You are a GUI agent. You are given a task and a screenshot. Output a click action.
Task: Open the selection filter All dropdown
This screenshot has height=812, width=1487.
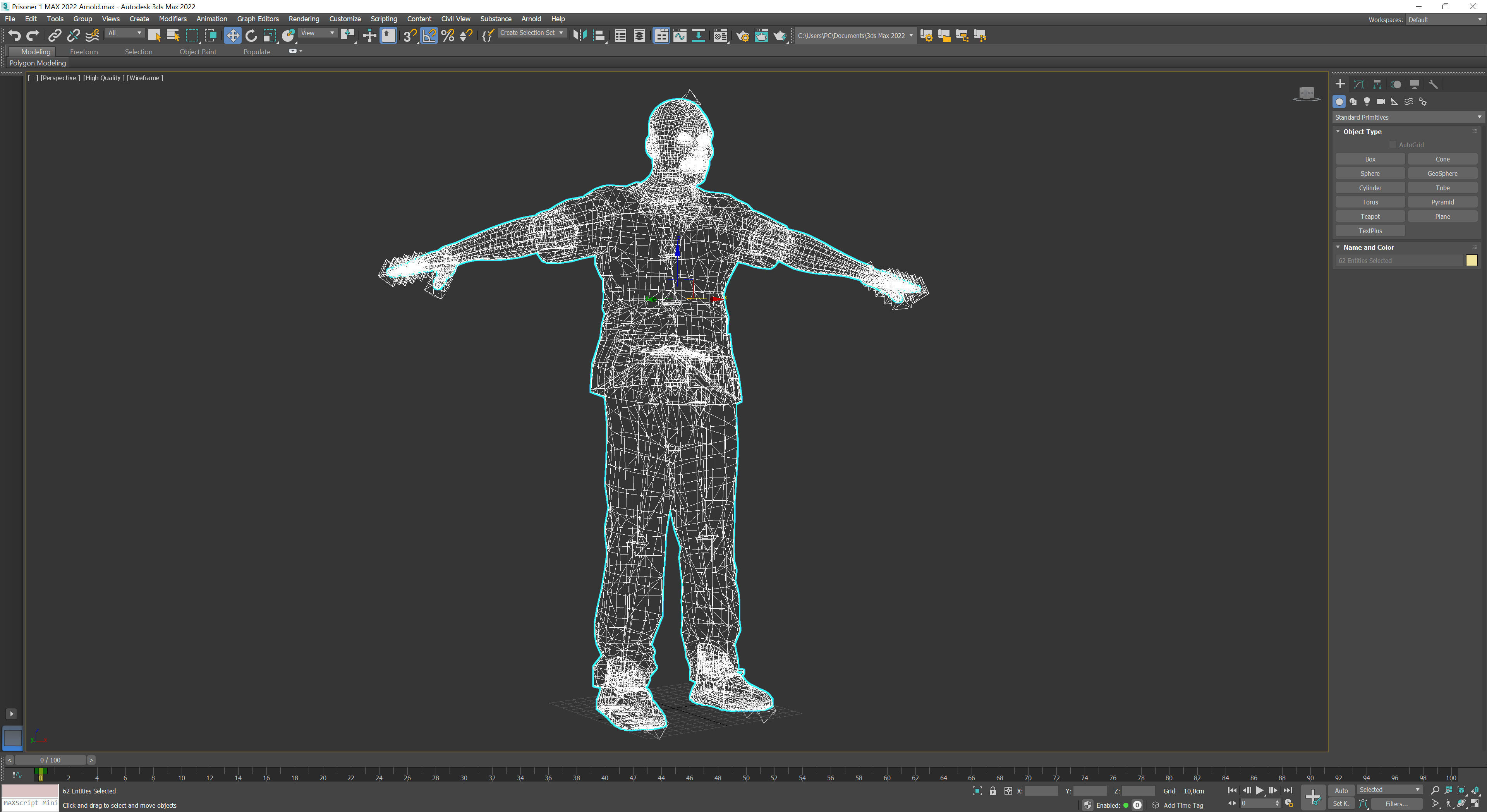coord(124,33)
